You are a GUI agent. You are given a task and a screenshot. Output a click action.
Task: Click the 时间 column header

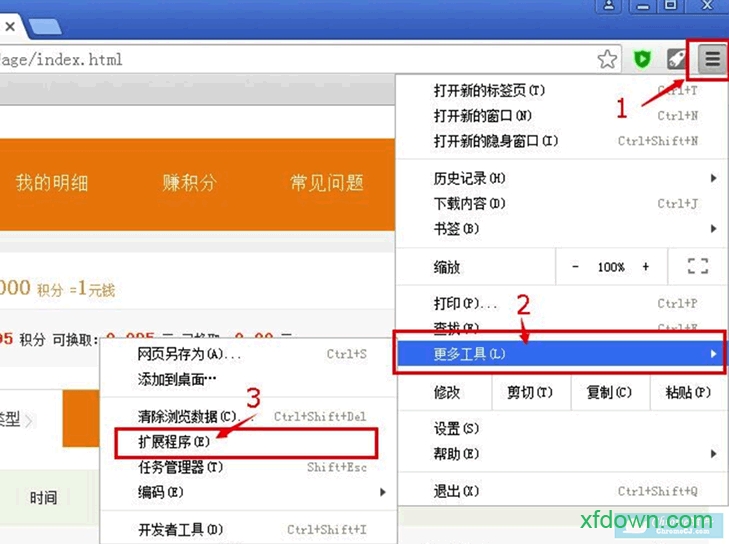coord(44,498)
